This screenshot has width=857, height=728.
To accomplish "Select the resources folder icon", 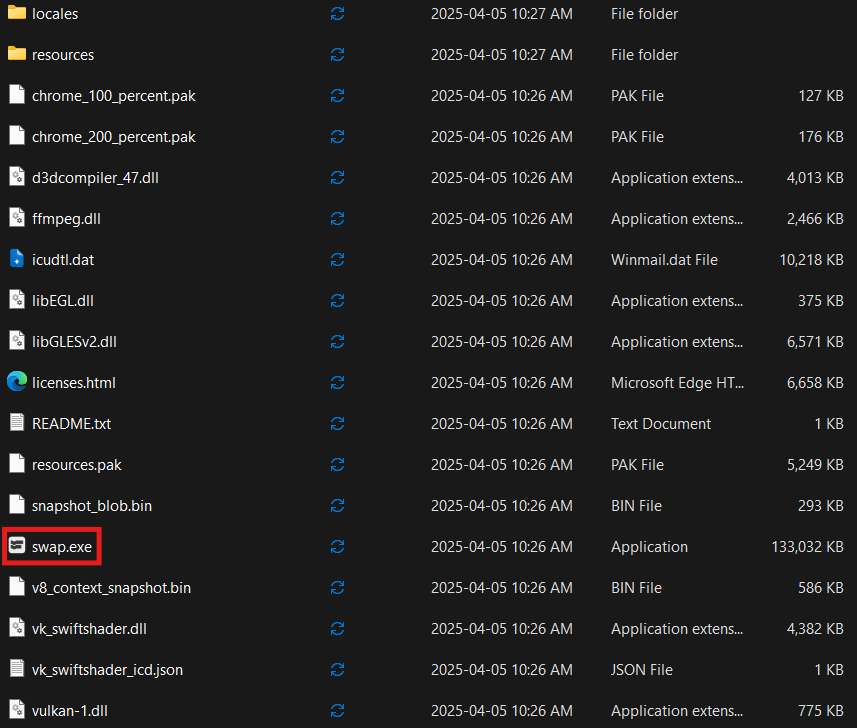I will click(x=17, y=54).
